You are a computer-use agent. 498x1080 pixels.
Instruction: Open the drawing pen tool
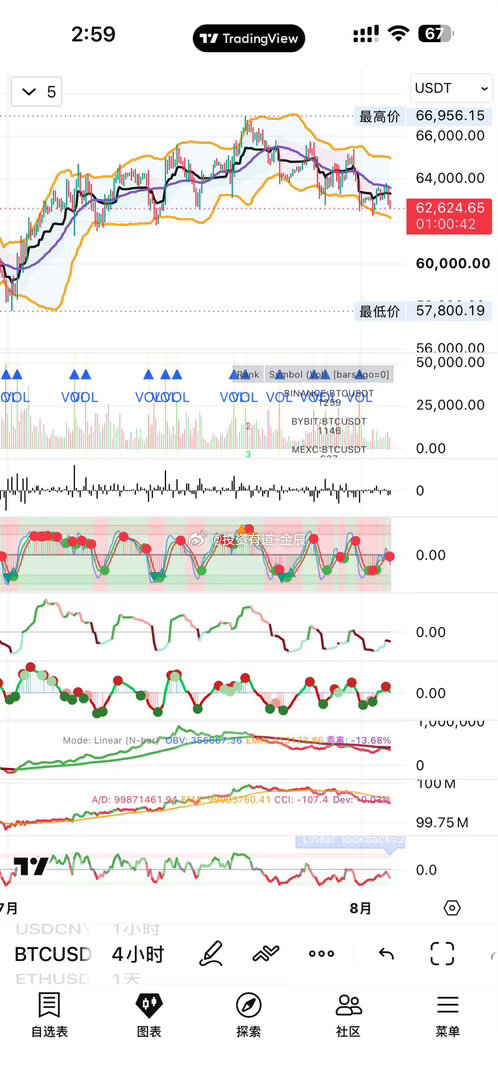click(211, 953)
